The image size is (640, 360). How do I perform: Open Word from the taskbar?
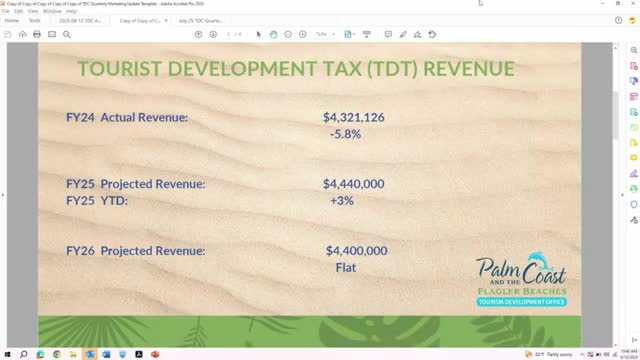click(106, 354)
